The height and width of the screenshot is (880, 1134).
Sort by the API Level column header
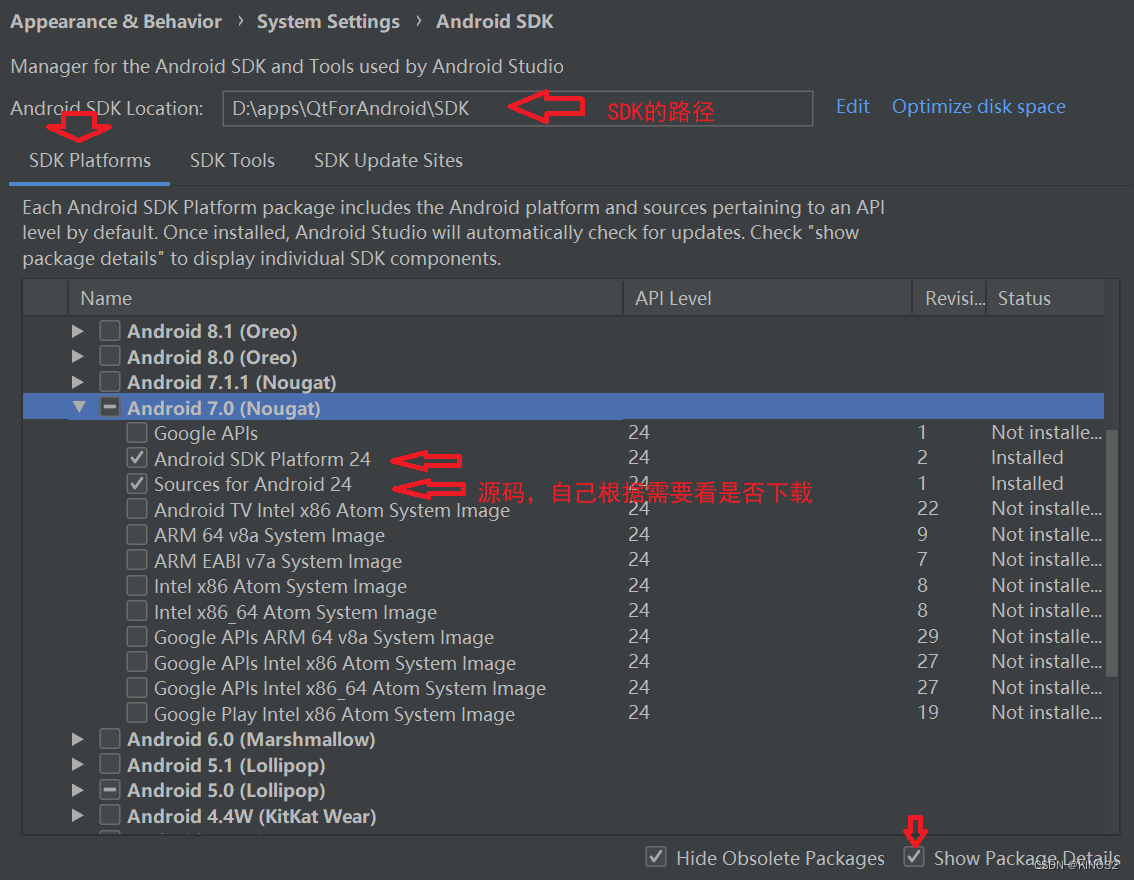(767, 298)
